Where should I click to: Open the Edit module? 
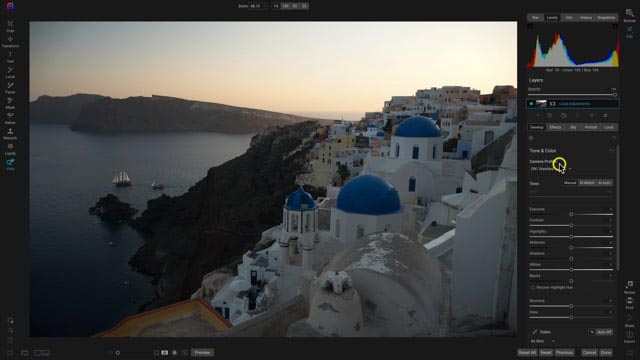629,32
